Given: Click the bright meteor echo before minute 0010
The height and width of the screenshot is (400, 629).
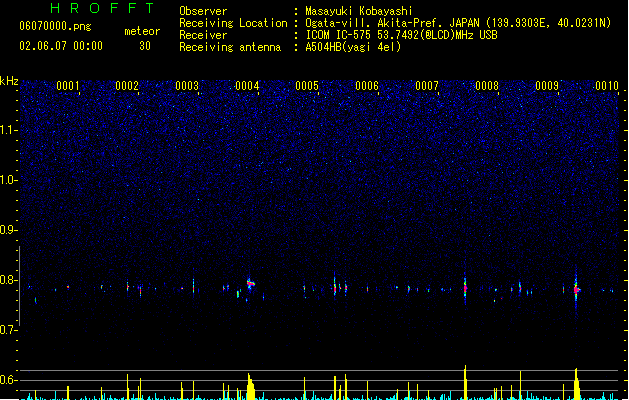Looking at the screenshot, I should point(576,289).
